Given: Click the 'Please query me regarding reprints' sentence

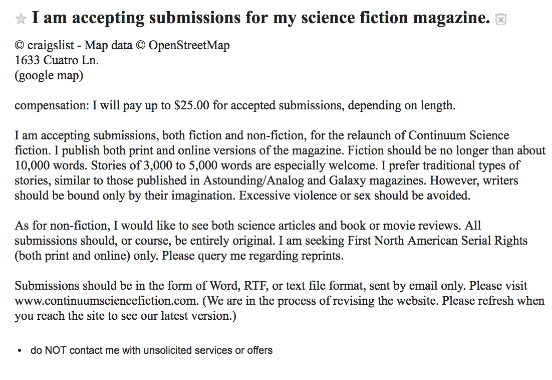Looking at the screenshot, I should 252,256.
